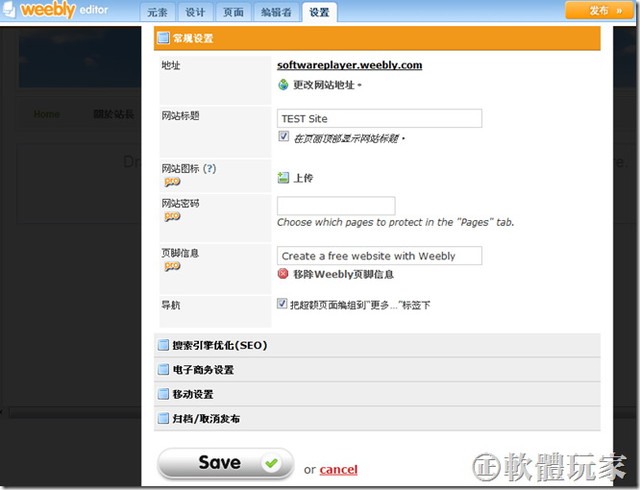Viewport: 640px width, 490px height.
Task: Click the square icon of 搜索引擎优化(SEO)
Action: coord(163,345)
